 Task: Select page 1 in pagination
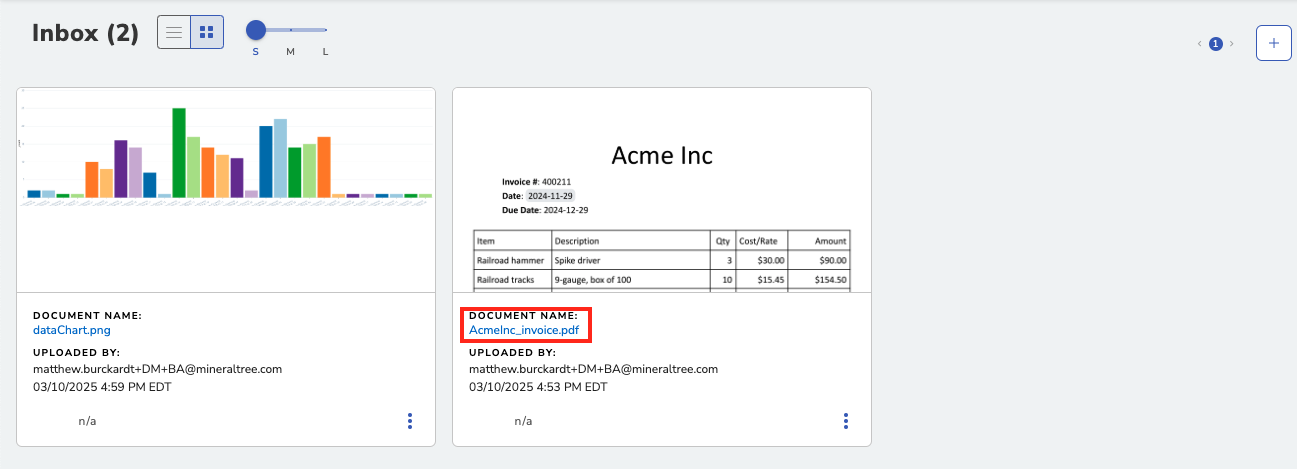[1216, 44]
